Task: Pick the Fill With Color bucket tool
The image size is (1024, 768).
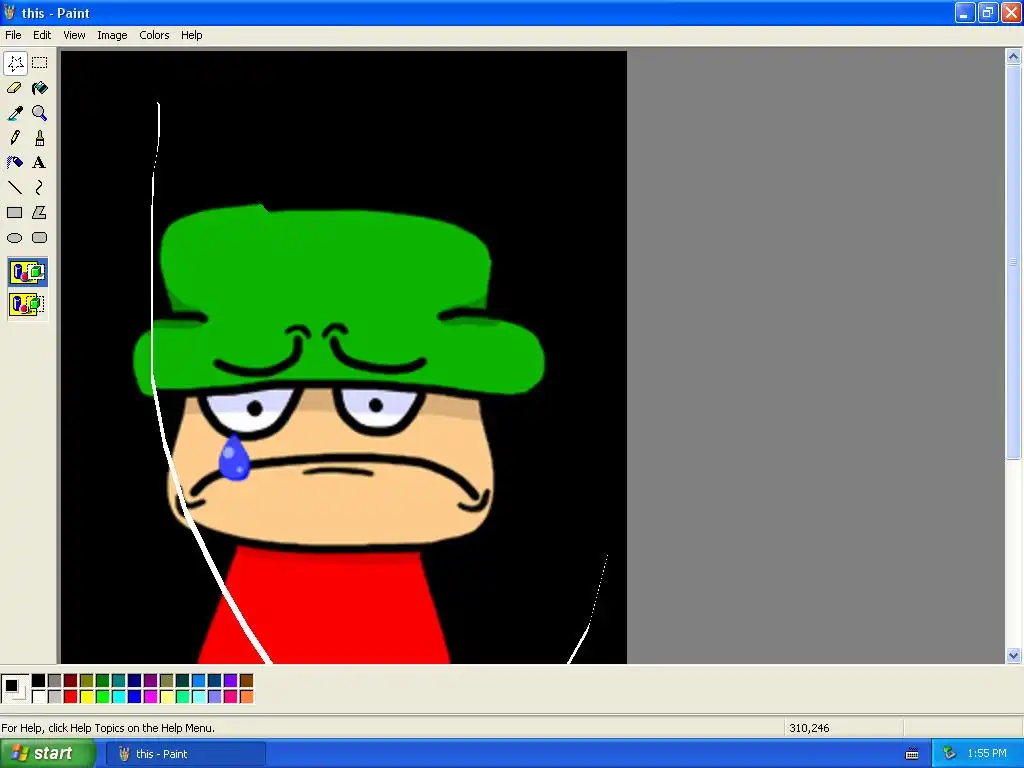Action: click(40, 88)
